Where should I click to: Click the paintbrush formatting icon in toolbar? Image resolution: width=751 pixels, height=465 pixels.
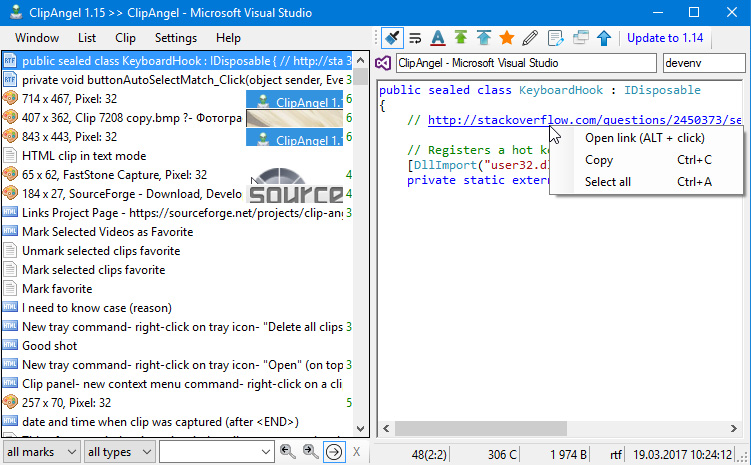(392, 38)
